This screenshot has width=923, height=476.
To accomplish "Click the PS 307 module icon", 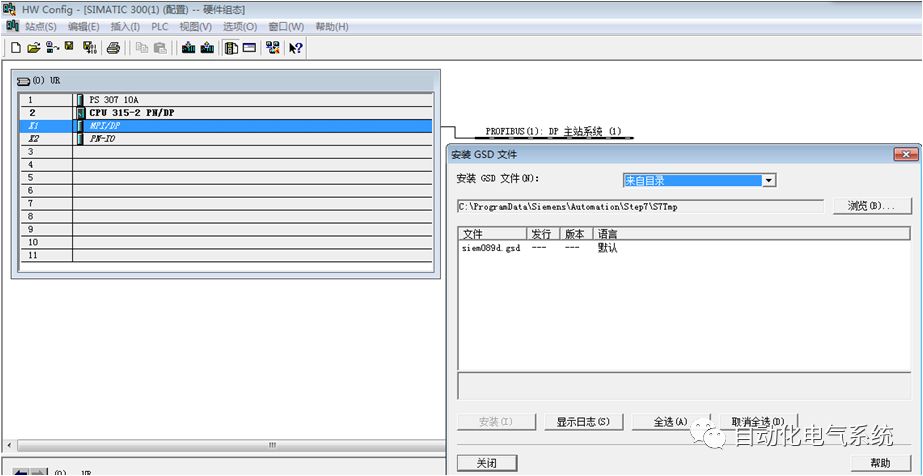I will [x=79, y=100].
